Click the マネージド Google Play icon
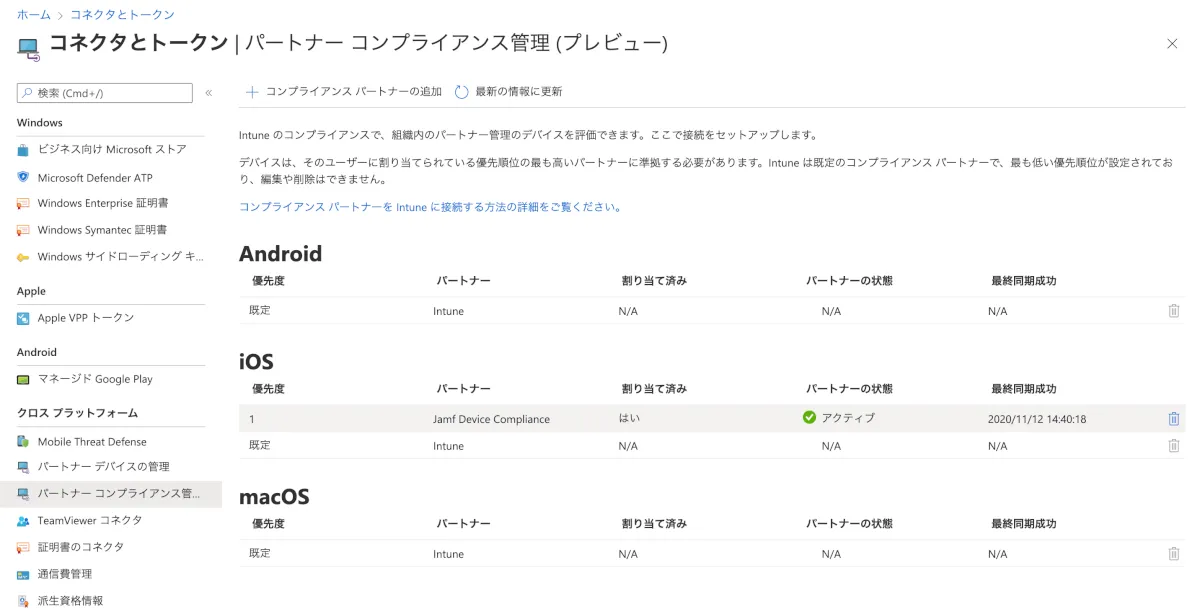Viewport: 1200px width, 614px height. click(x=23, y=379)
